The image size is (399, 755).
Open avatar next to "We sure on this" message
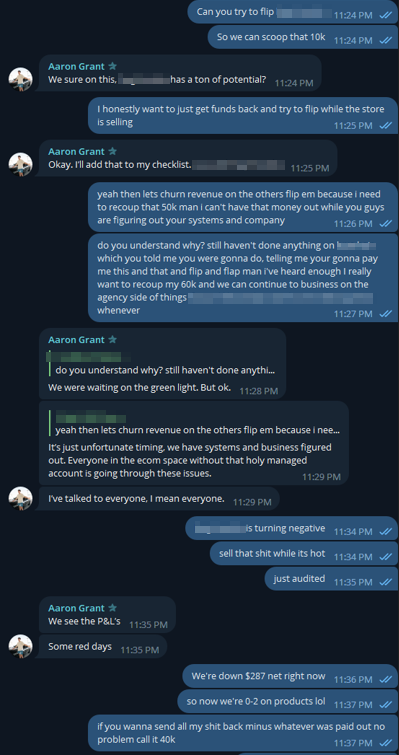click(x=21, y=79)
